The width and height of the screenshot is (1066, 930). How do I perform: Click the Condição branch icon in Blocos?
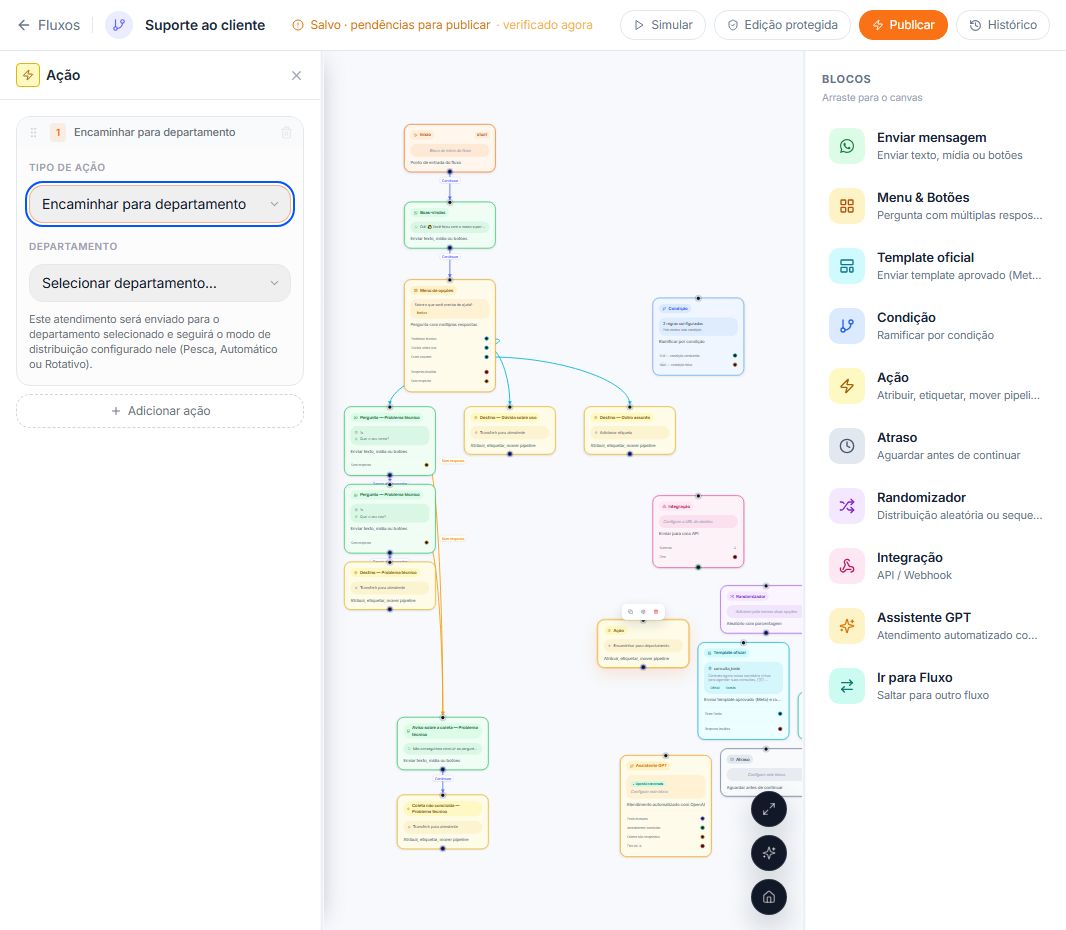tap(847, 326)
